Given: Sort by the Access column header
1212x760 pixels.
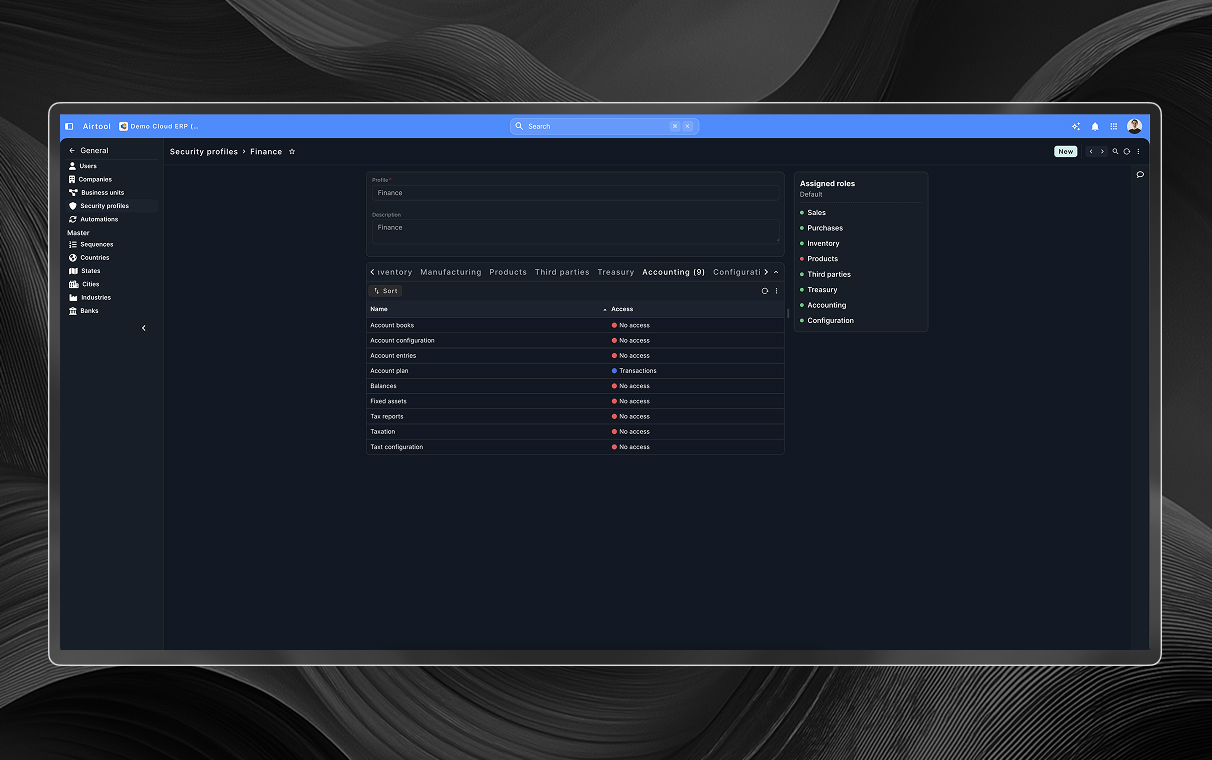Looking at the screenshot, I should 622,309.
